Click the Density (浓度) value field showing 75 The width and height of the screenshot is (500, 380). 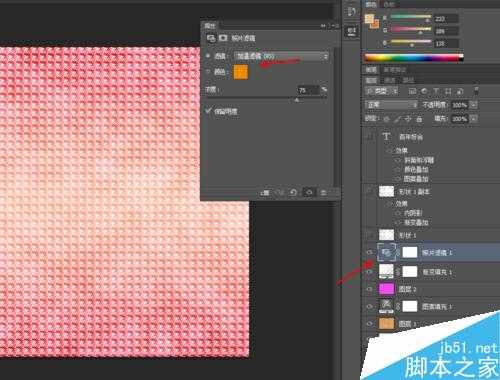308,90
